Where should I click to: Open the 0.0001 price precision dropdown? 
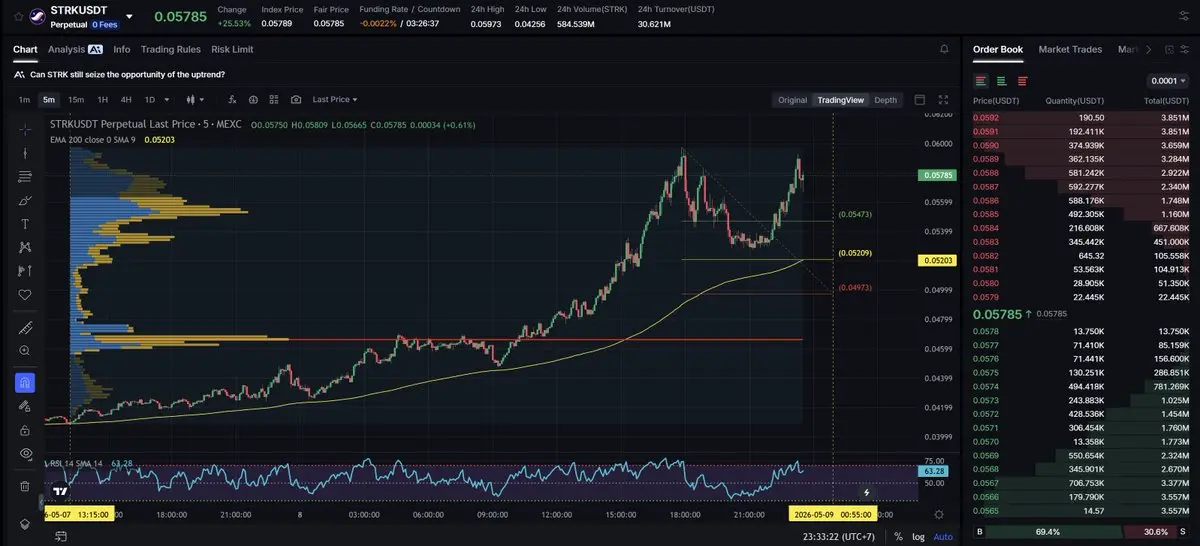pyautogui.click(x=1168, y=81)
